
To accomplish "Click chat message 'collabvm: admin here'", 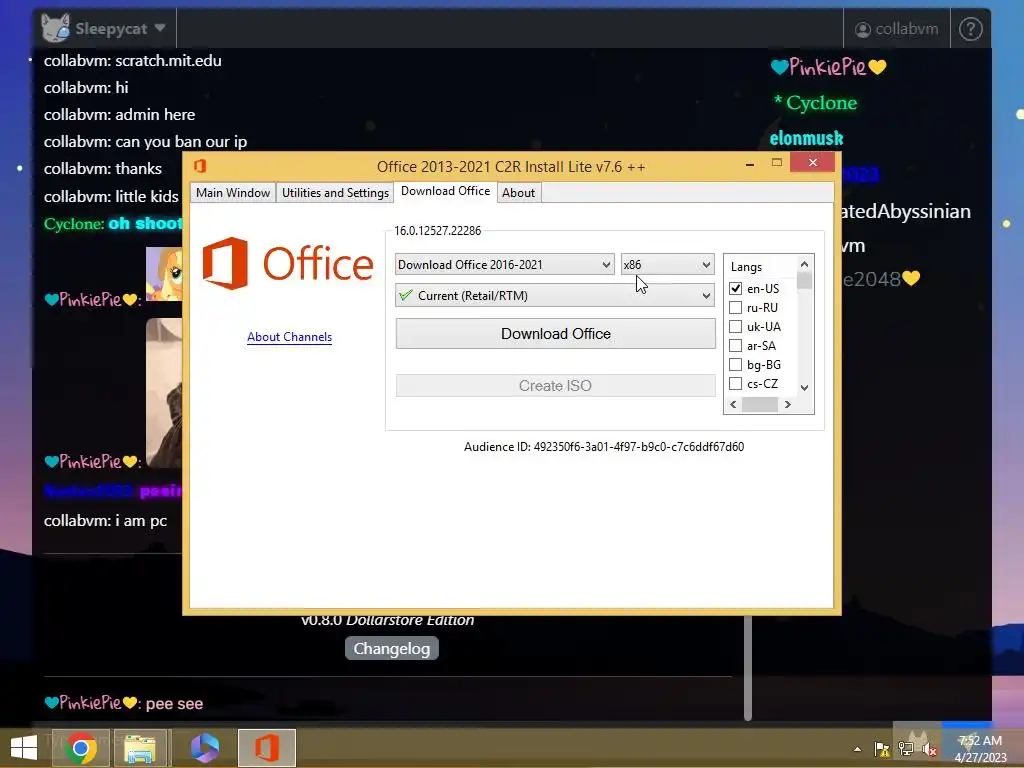I will click(120, 114).
